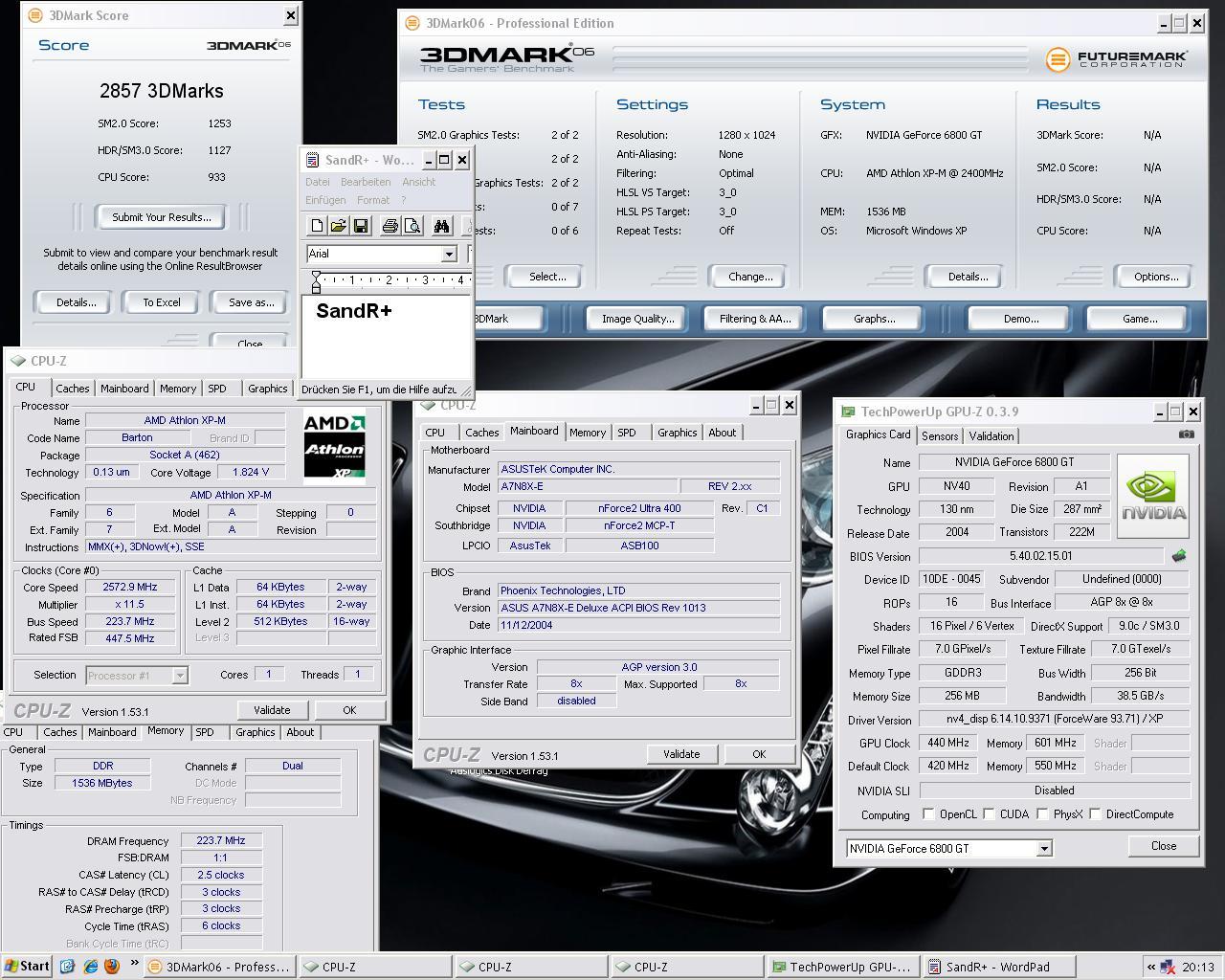Click the Print icon in WordPad toolbar
1225x980 pixels.
(390, 226)
